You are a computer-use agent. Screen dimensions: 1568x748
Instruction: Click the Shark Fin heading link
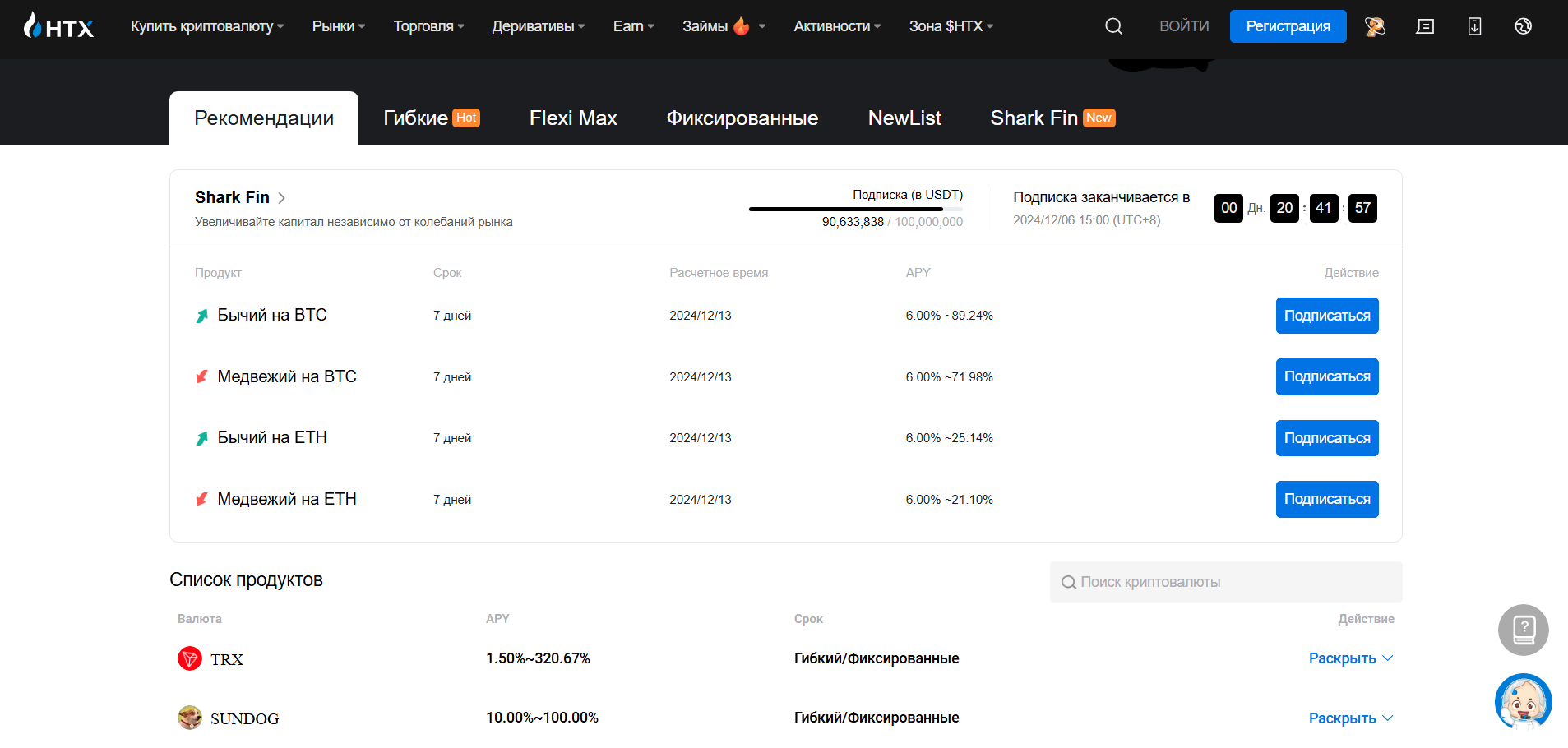pyautogui.click(x=232, y=197)
